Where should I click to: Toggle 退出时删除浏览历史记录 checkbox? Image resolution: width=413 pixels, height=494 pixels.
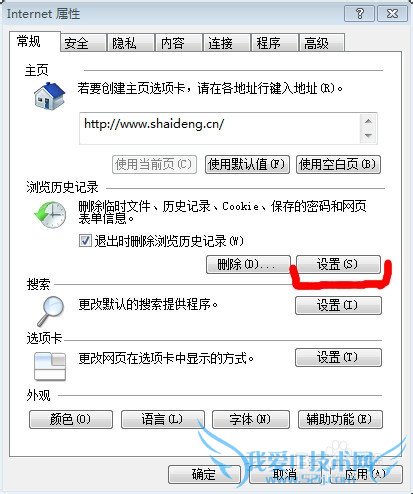85,240
